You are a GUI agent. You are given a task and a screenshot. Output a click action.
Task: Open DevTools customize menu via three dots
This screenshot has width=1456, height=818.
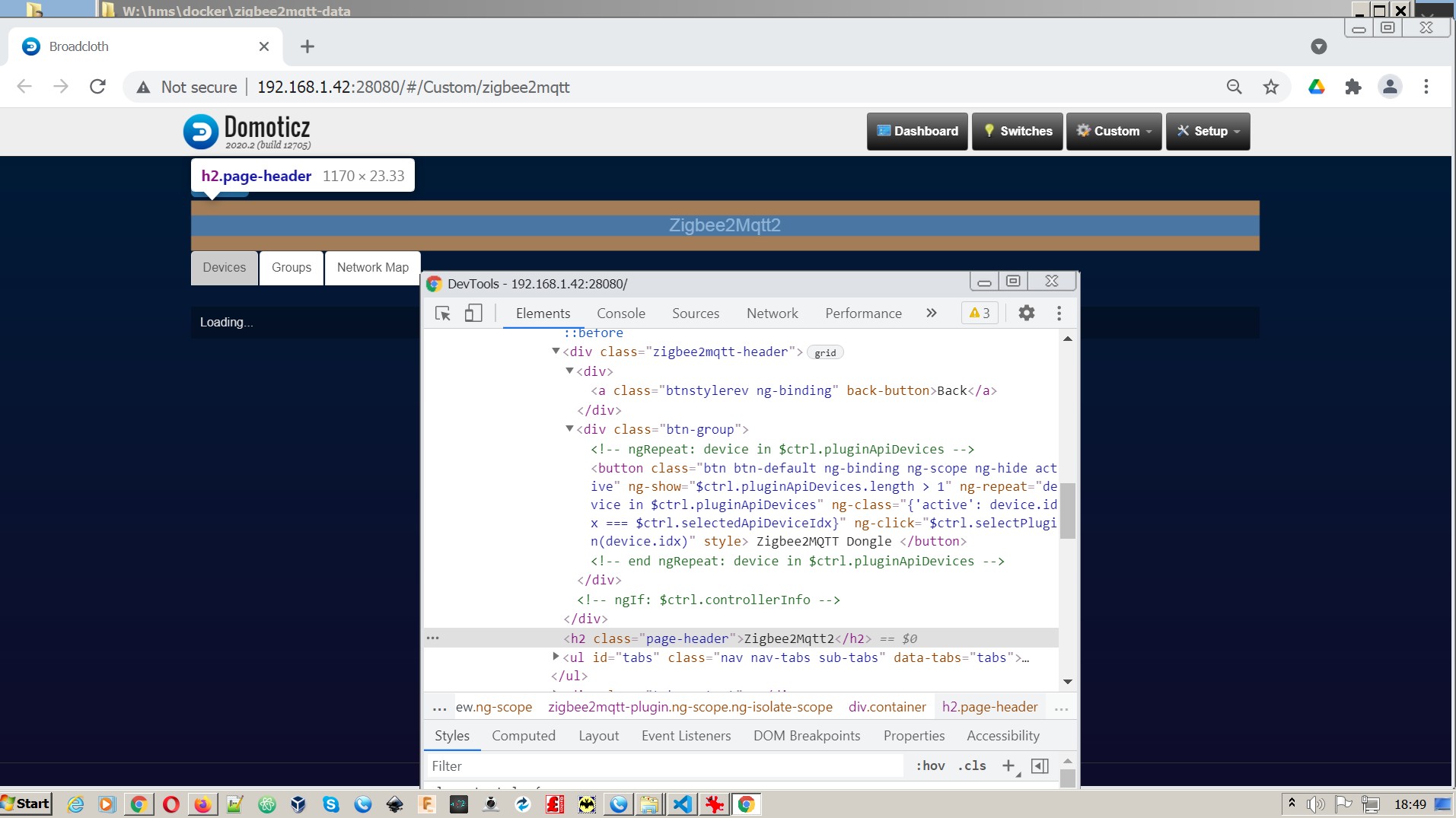[x=1058, y=313]
